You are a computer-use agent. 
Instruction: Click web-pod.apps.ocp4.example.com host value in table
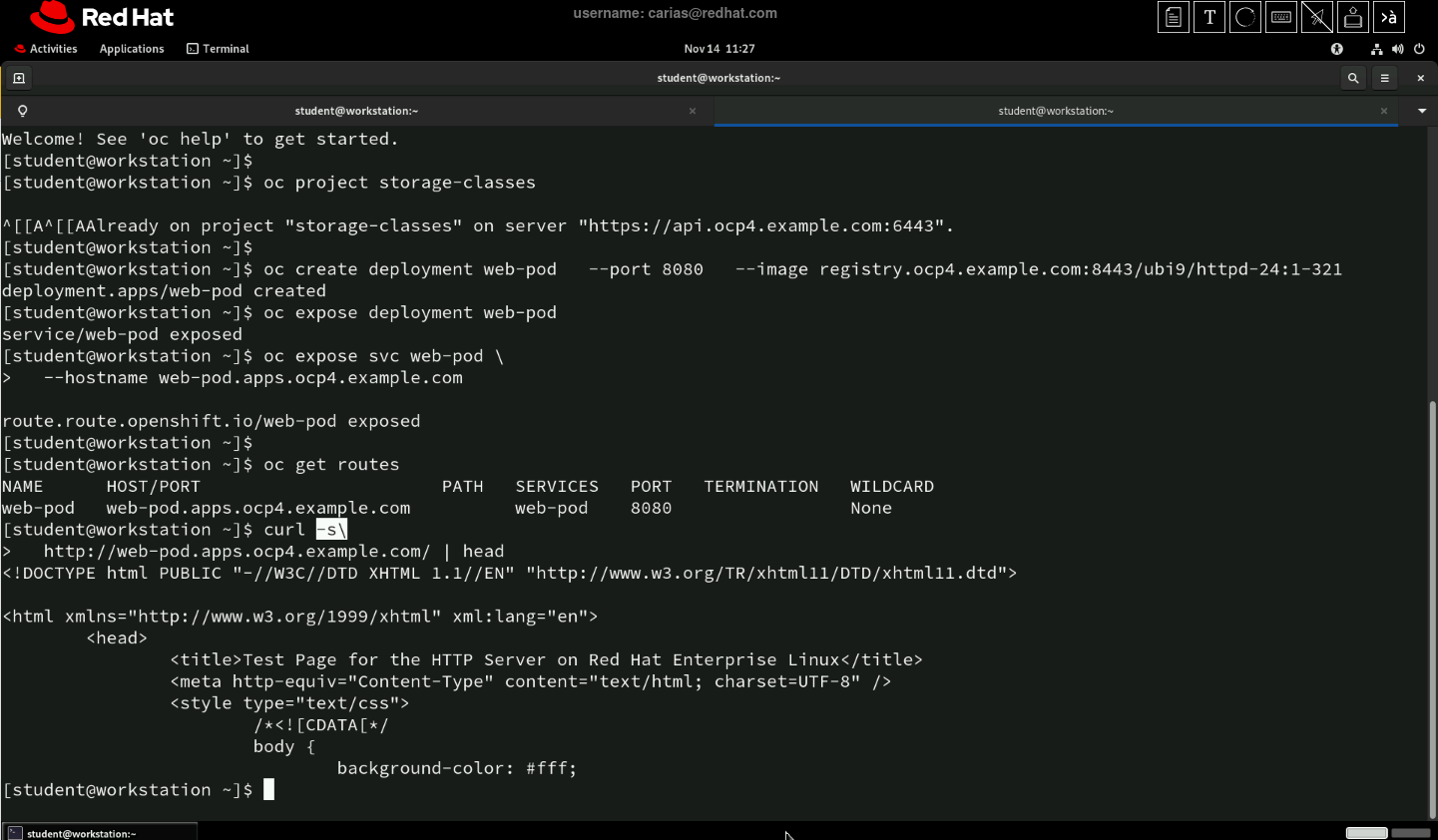pos(258,508)
